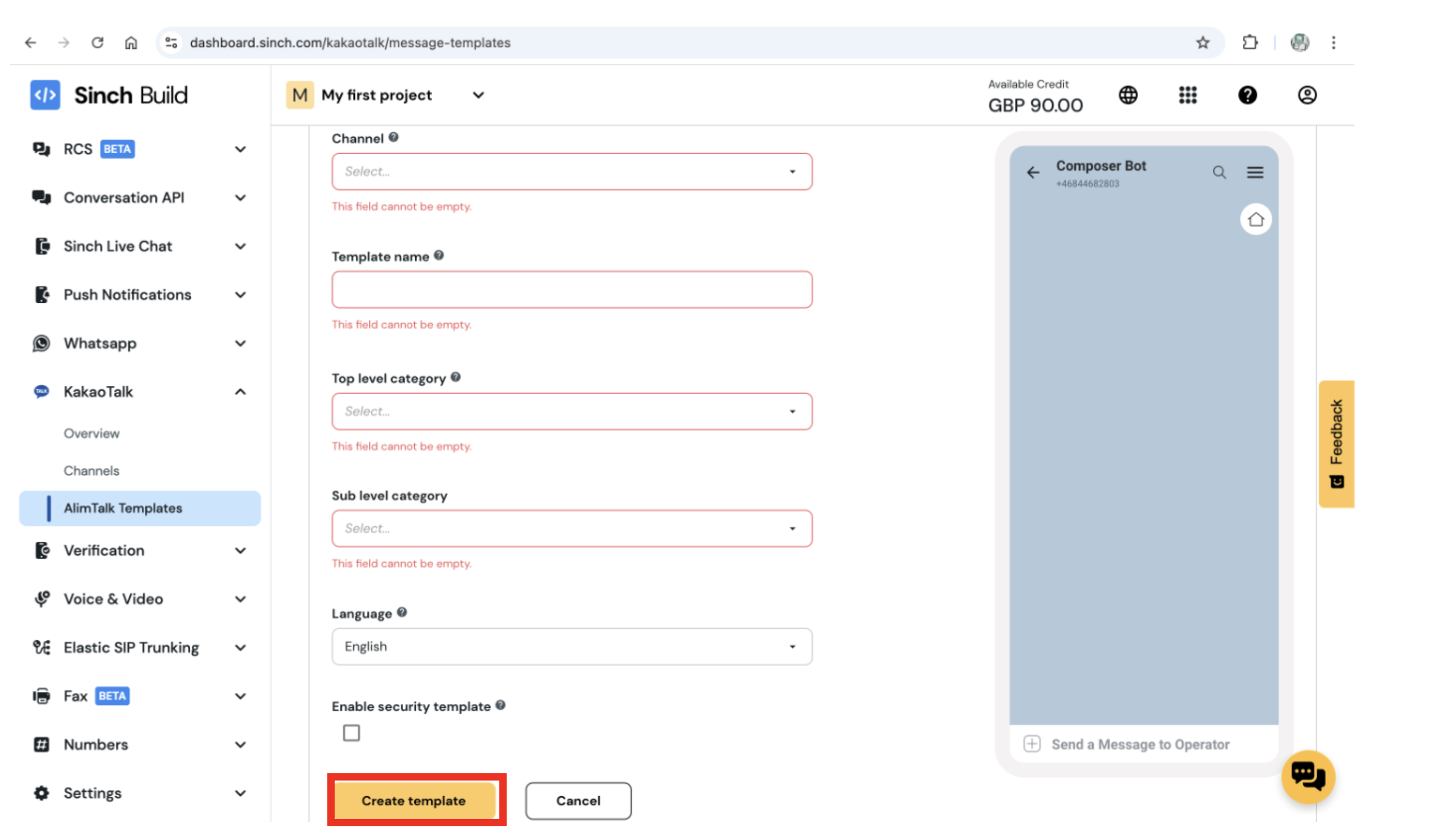
Task: Select the Elastic SIP Trunking icon
Action: click(41, 647)
